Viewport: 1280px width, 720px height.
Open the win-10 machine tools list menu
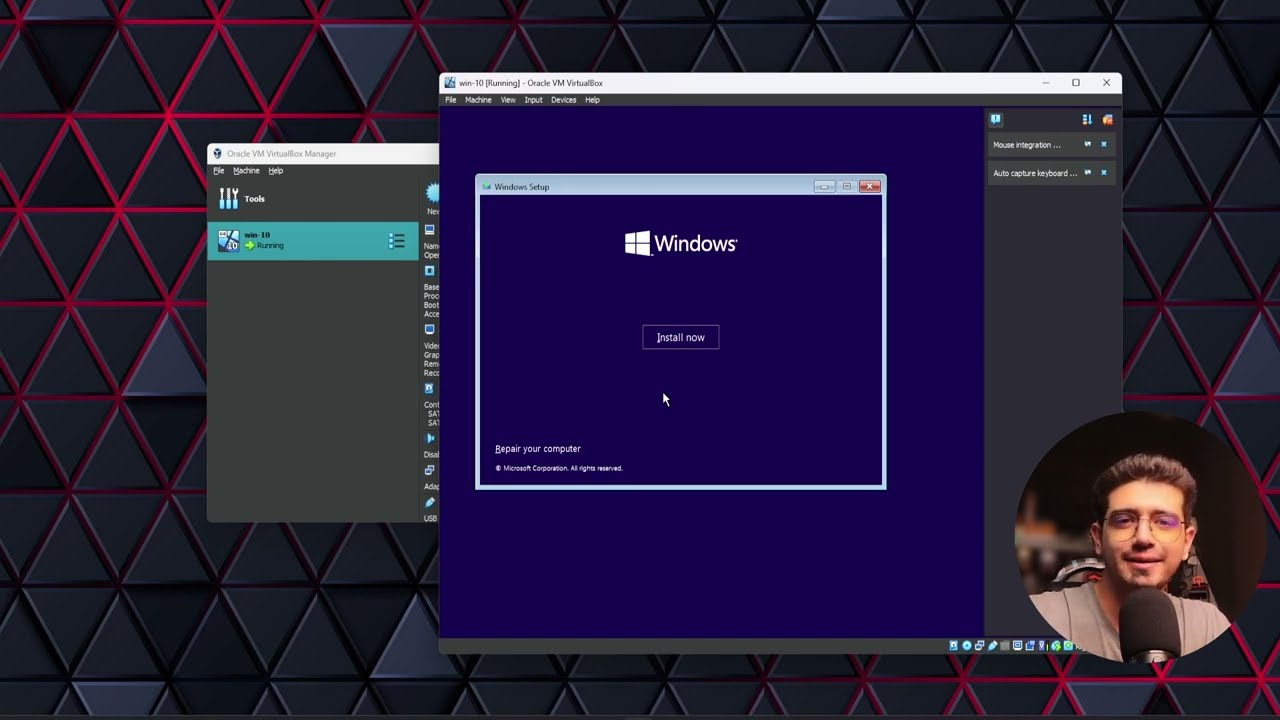(397, 241)
